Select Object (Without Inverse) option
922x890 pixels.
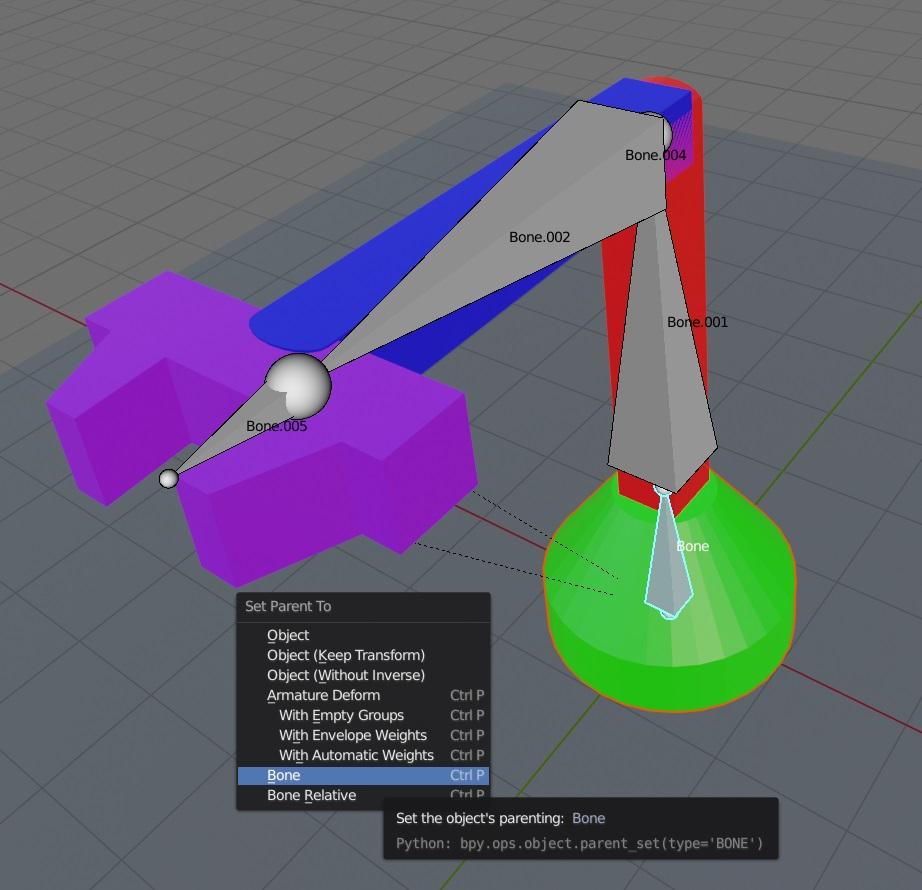(x=363, y=675)
